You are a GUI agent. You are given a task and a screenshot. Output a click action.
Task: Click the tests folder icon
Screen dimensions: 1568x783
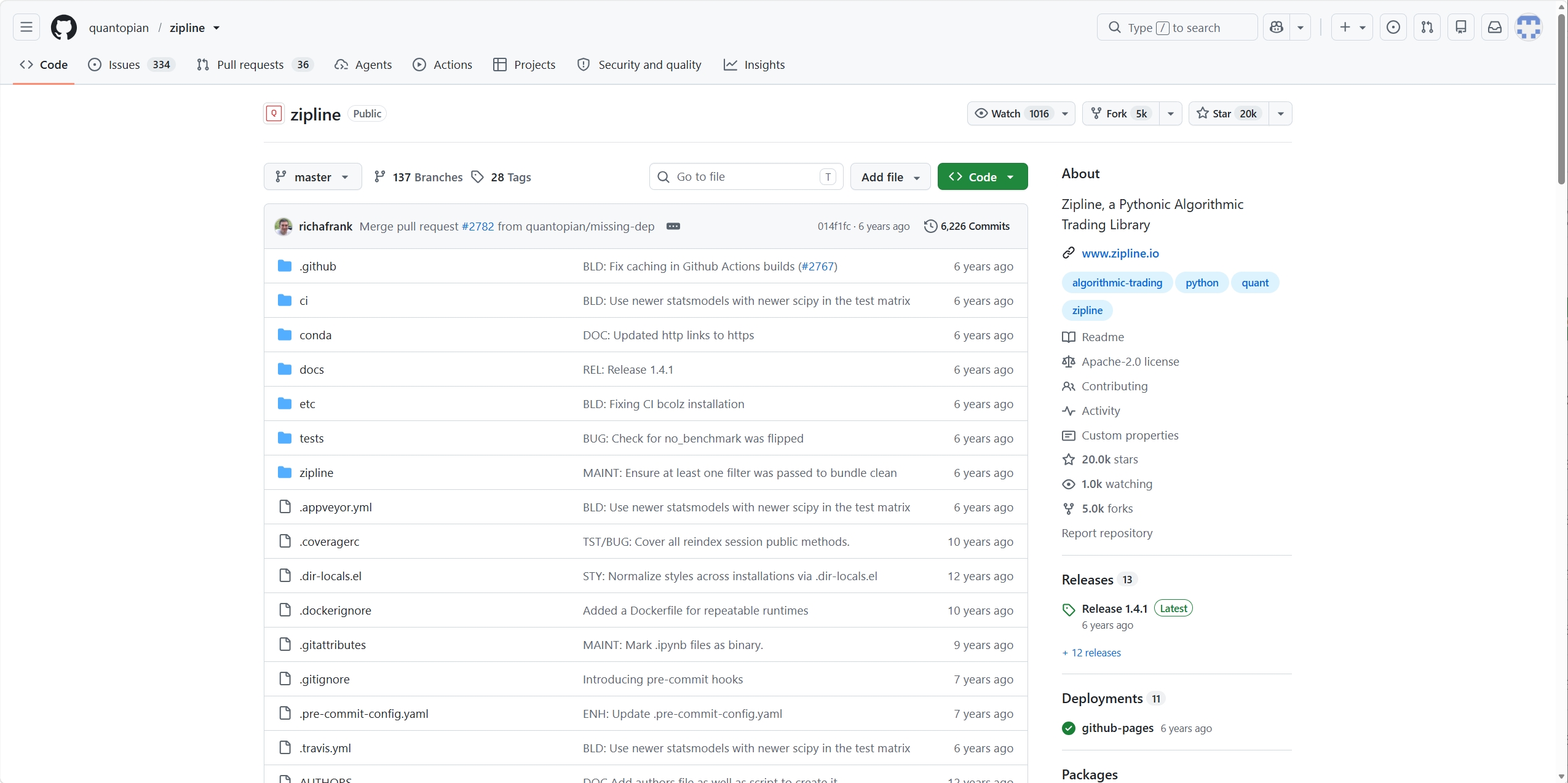[284, 438]
